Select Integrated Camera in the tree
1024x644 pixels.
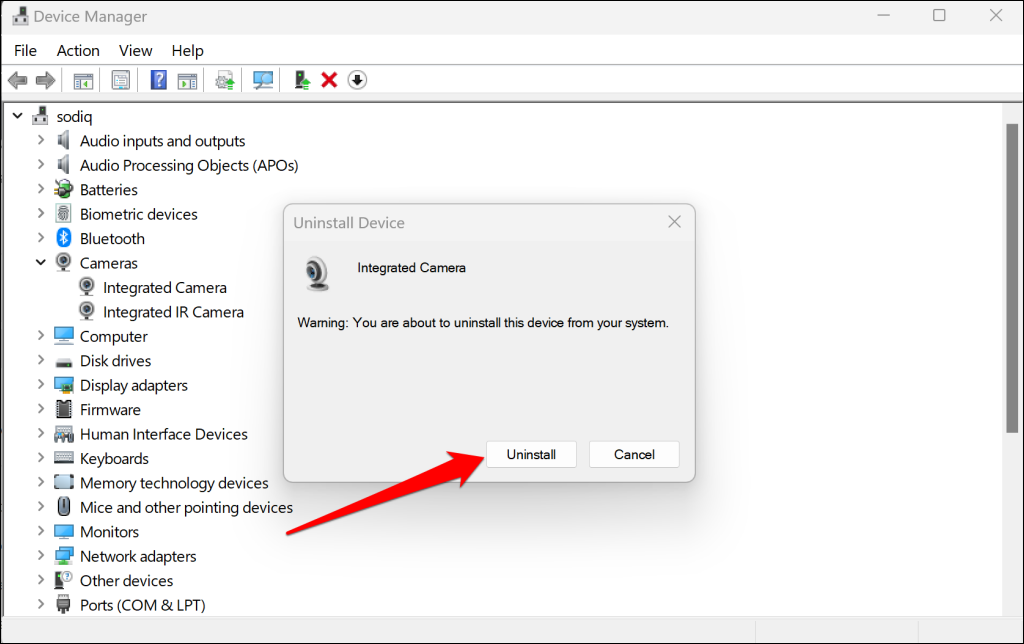[165, 287]
